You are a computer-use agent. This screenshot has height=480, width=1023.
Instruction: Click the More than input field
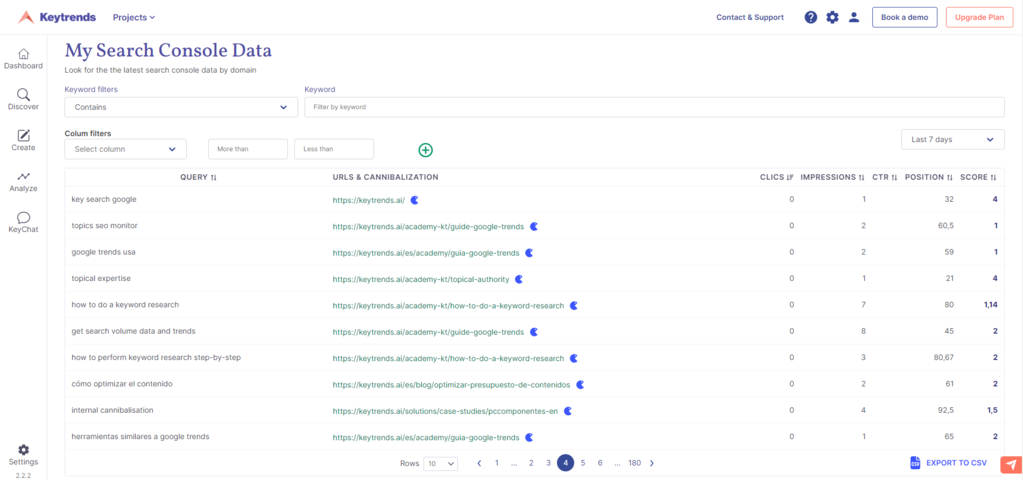click(248, 149)
